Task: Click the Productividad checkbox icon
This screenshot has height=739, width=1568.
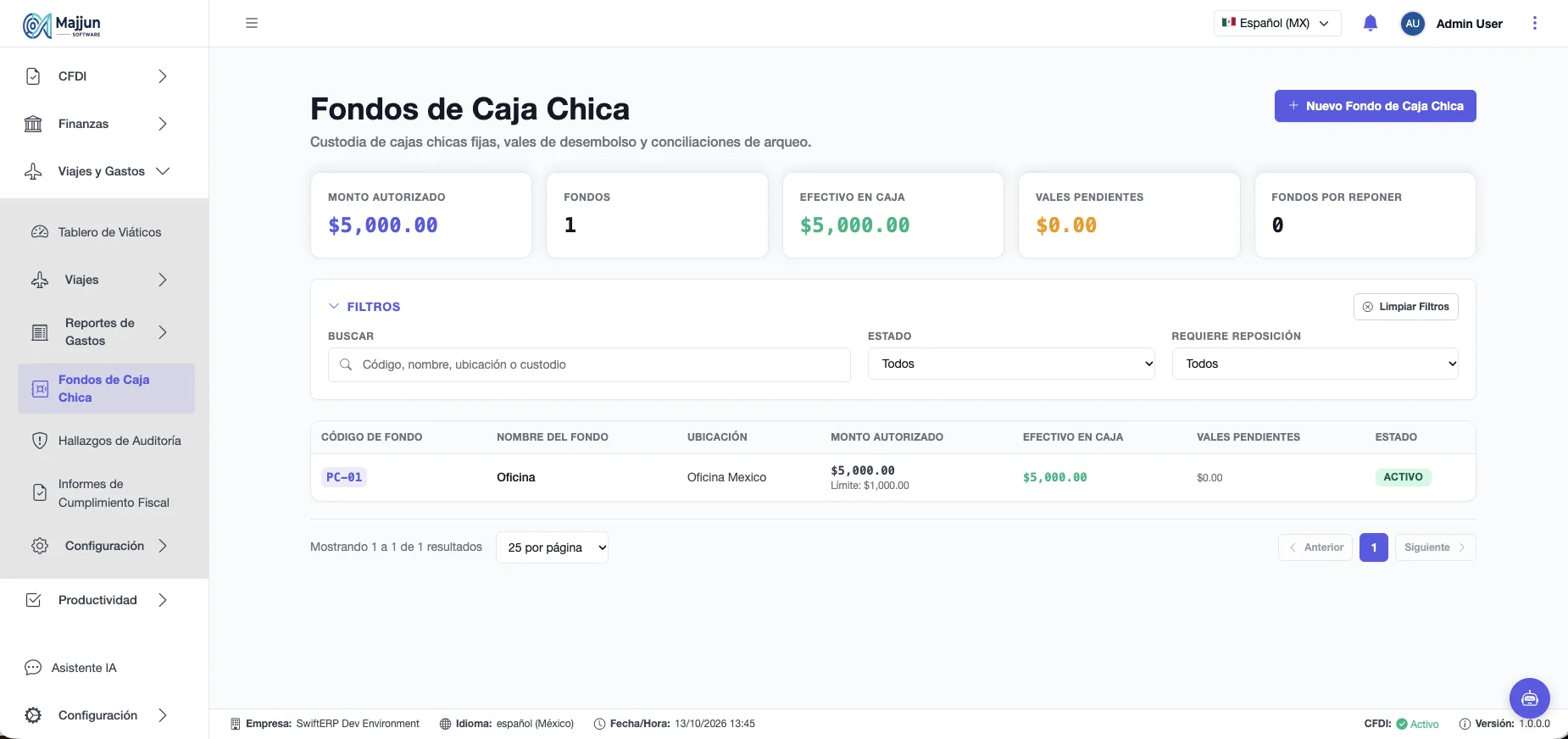Action: click(33, 600)
